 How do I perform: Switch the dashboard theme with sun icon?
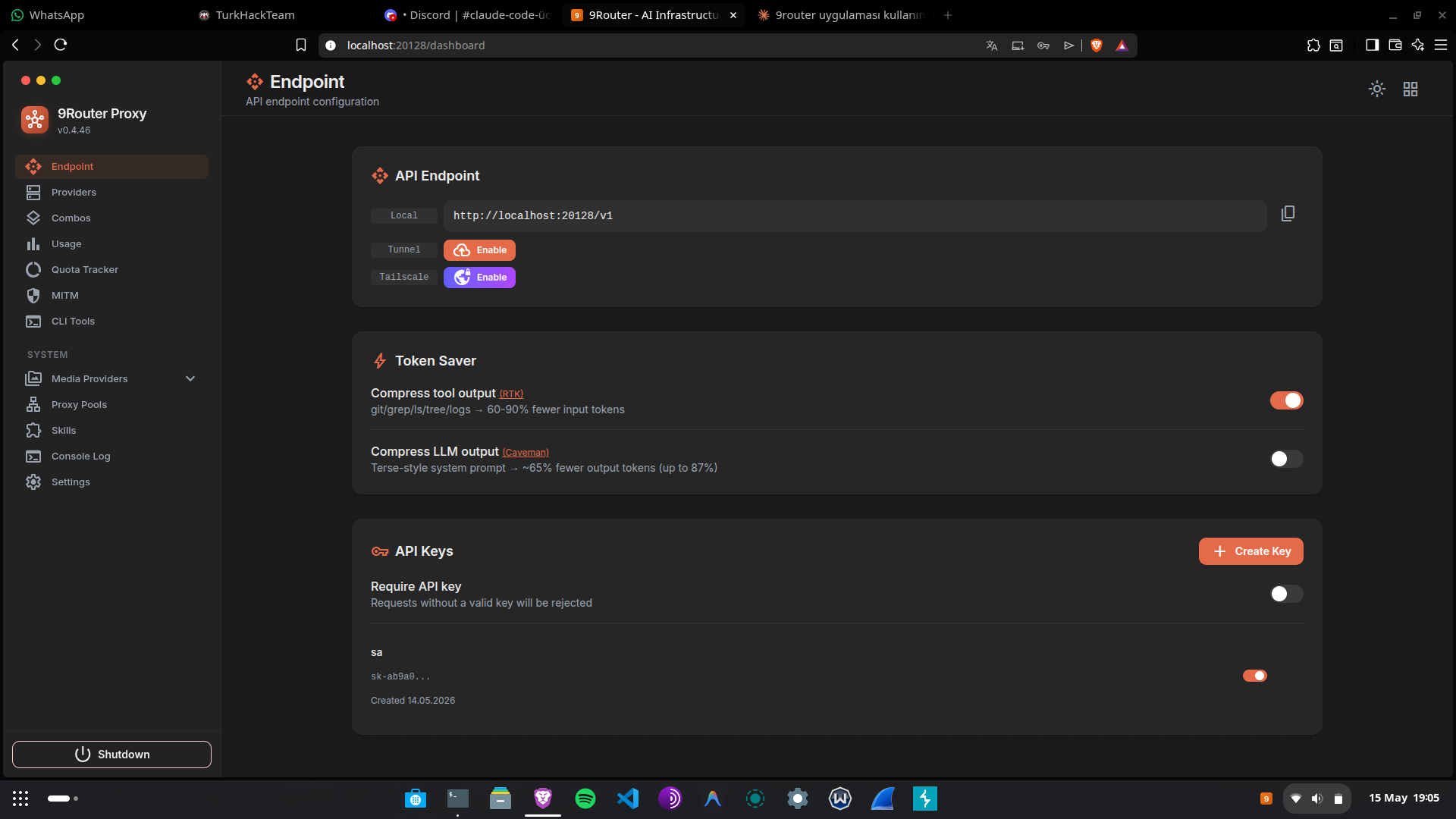[x=1377, y=89]
